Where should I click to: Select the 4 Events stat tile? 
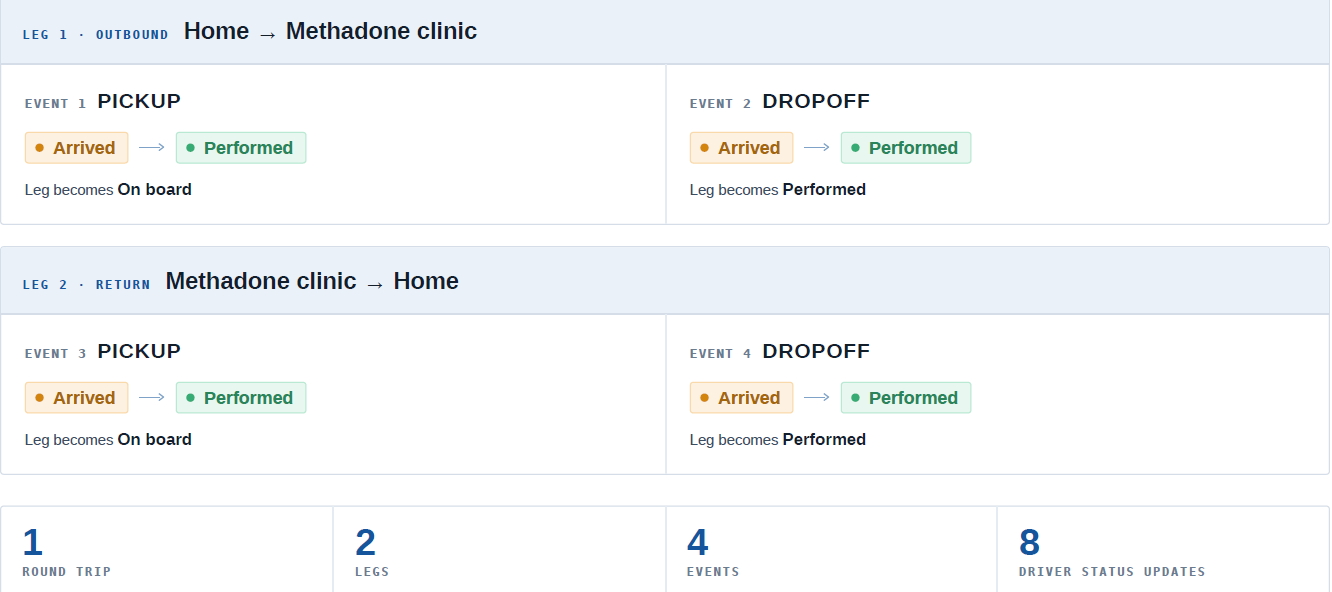[831, 549]
